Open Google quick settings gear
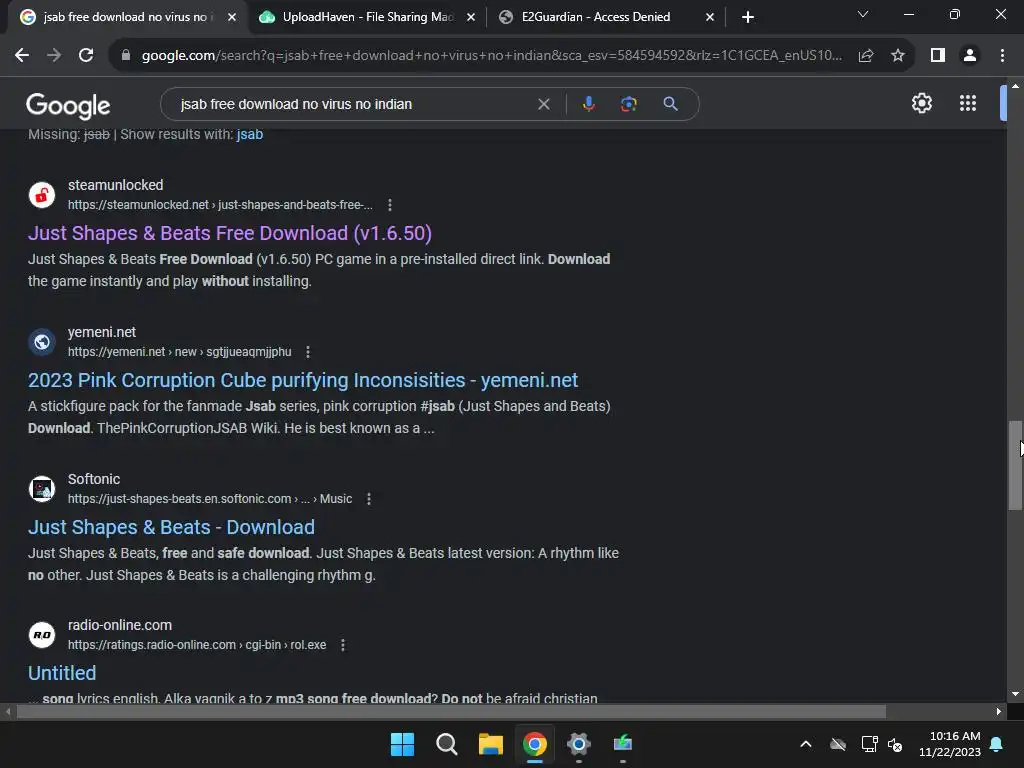This screenshot has height=768, width=1024. [x=921, y=103]
